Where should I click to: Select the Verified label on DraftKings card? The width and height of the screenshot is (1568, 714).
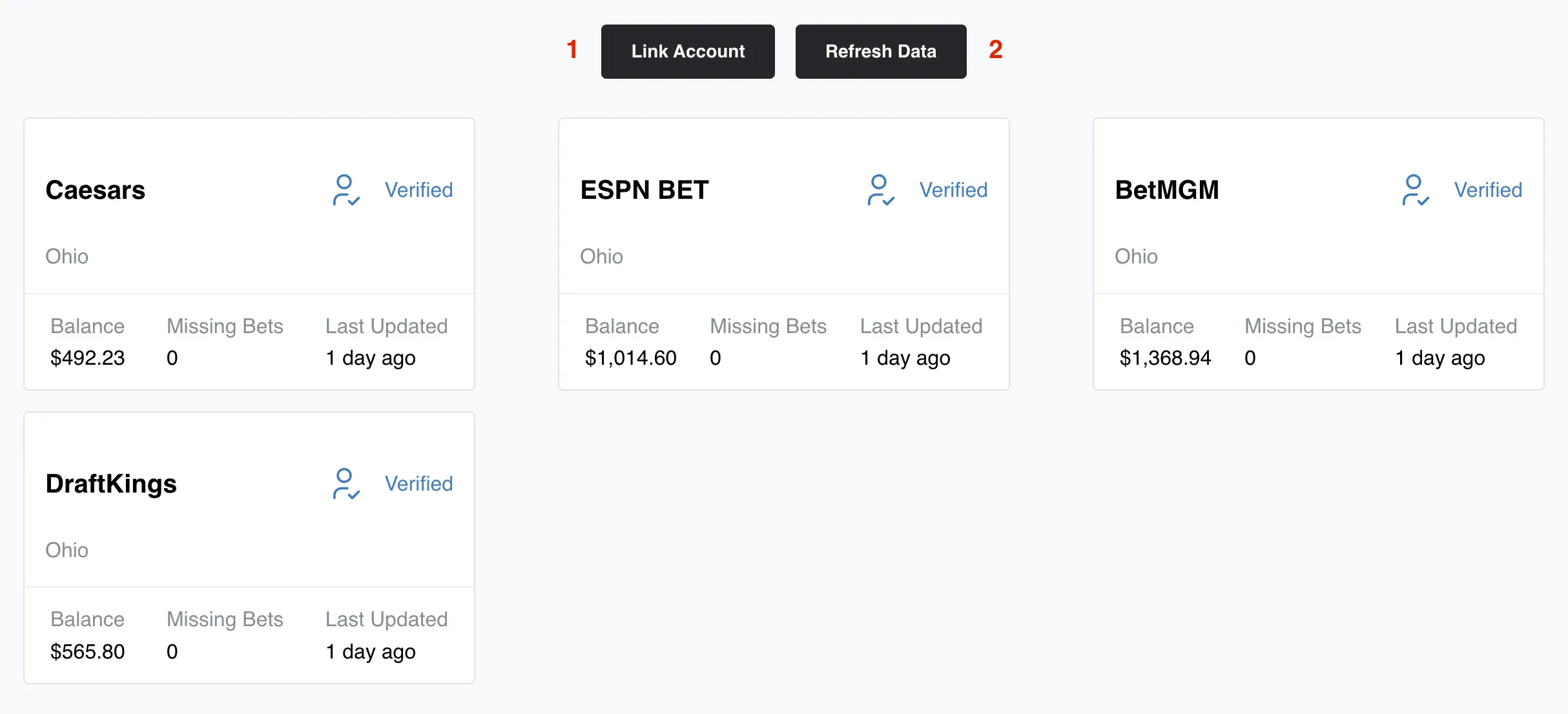pyautogui.click(x=418, y=484)
